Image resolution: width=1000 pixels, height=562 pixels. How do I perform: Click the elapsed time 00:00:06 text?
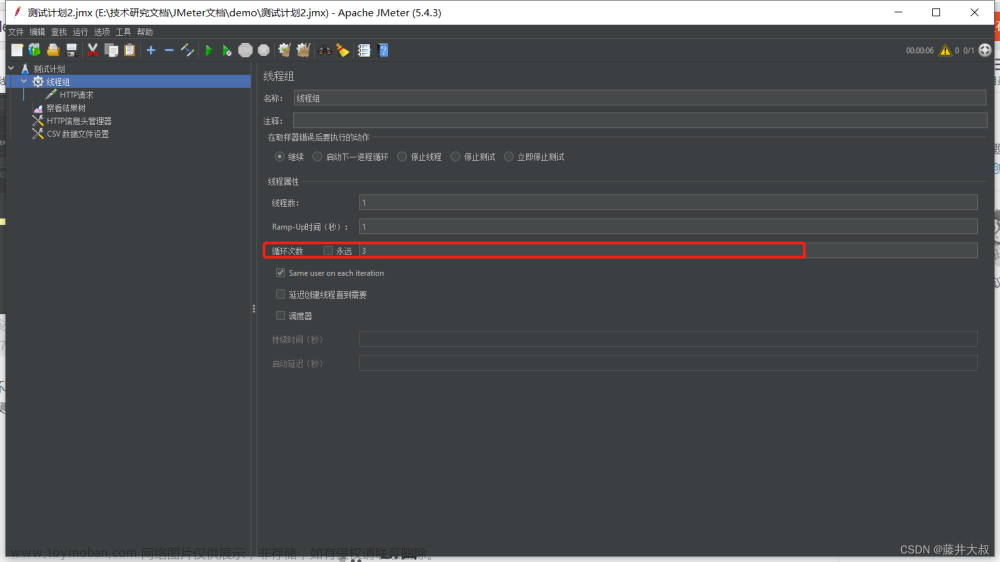click(920, 50)
